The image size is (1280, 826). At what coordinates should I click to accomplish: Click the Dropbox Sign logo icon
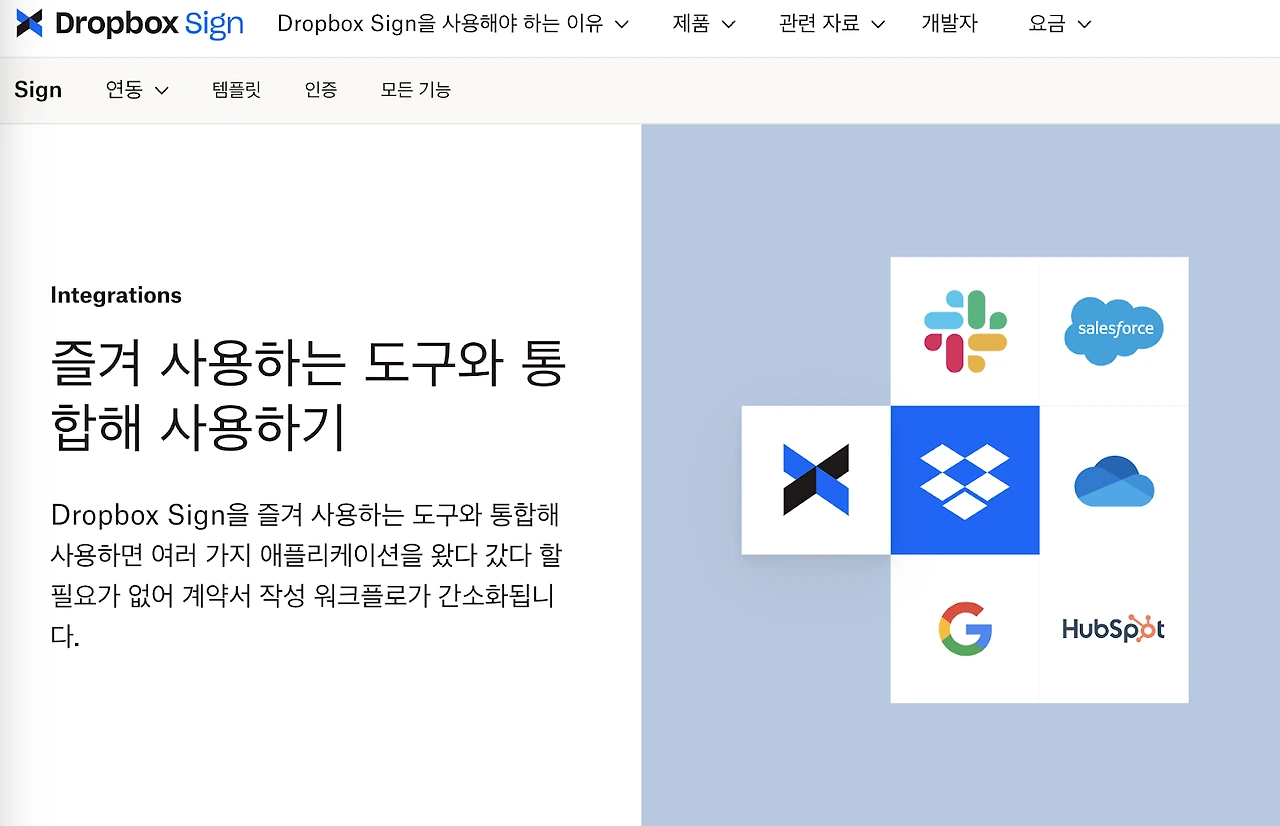(x=30, y=24)
